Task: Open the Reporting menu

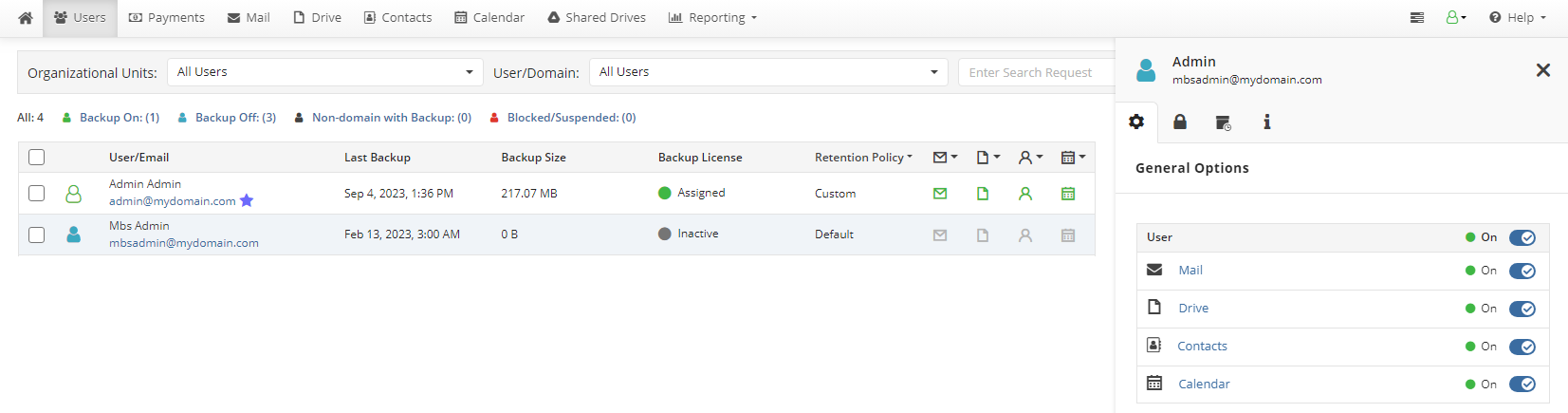Action: pos(712,18)
